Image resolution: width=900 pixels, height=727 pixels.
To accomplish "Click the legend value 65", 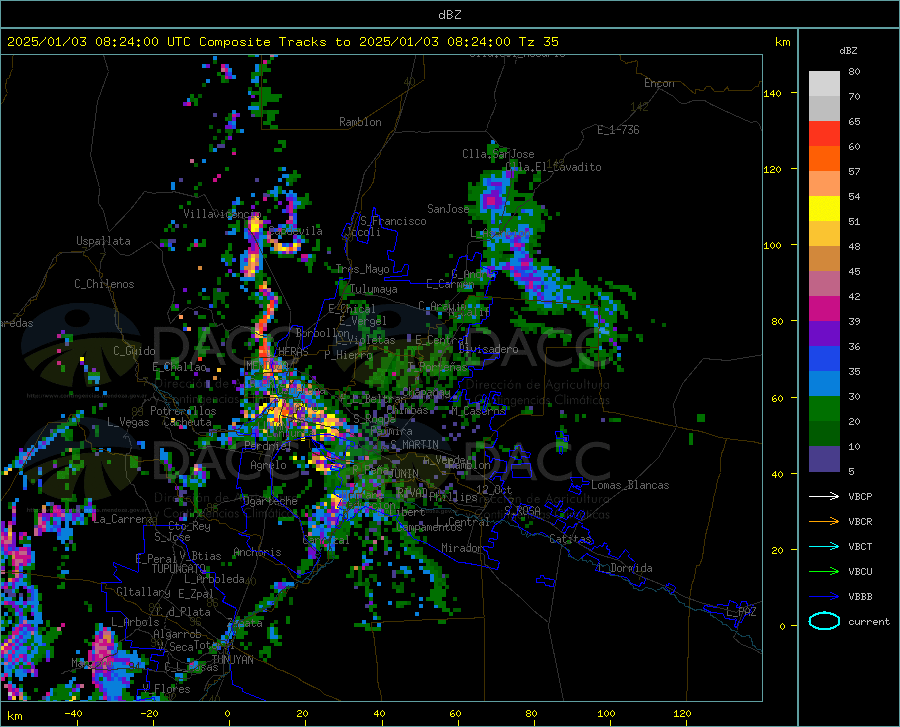I will tap(854, 122).
